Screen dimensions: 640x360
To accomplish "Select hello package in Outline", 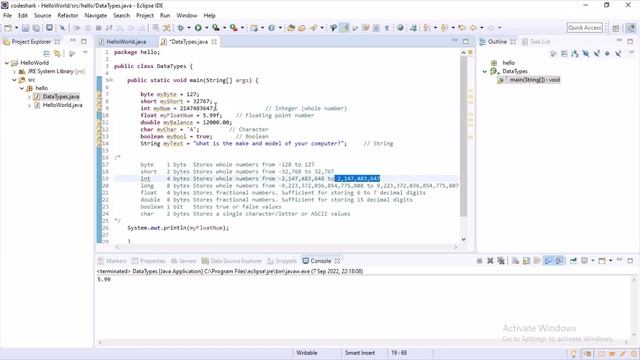I will pos(504,63).
